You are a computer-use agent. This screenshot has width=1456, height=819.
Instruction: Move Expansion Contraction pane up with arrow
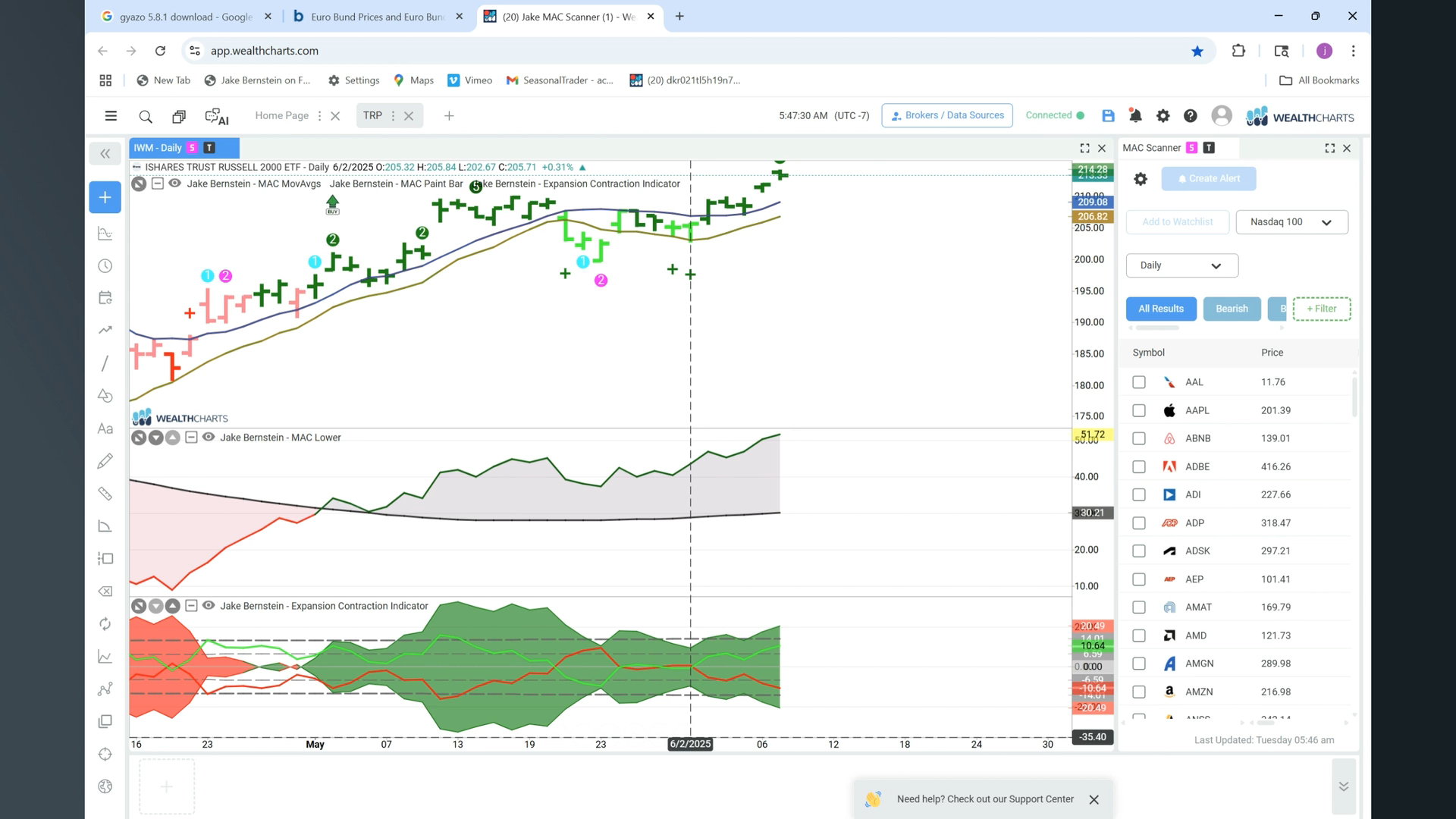click(173, 606)
